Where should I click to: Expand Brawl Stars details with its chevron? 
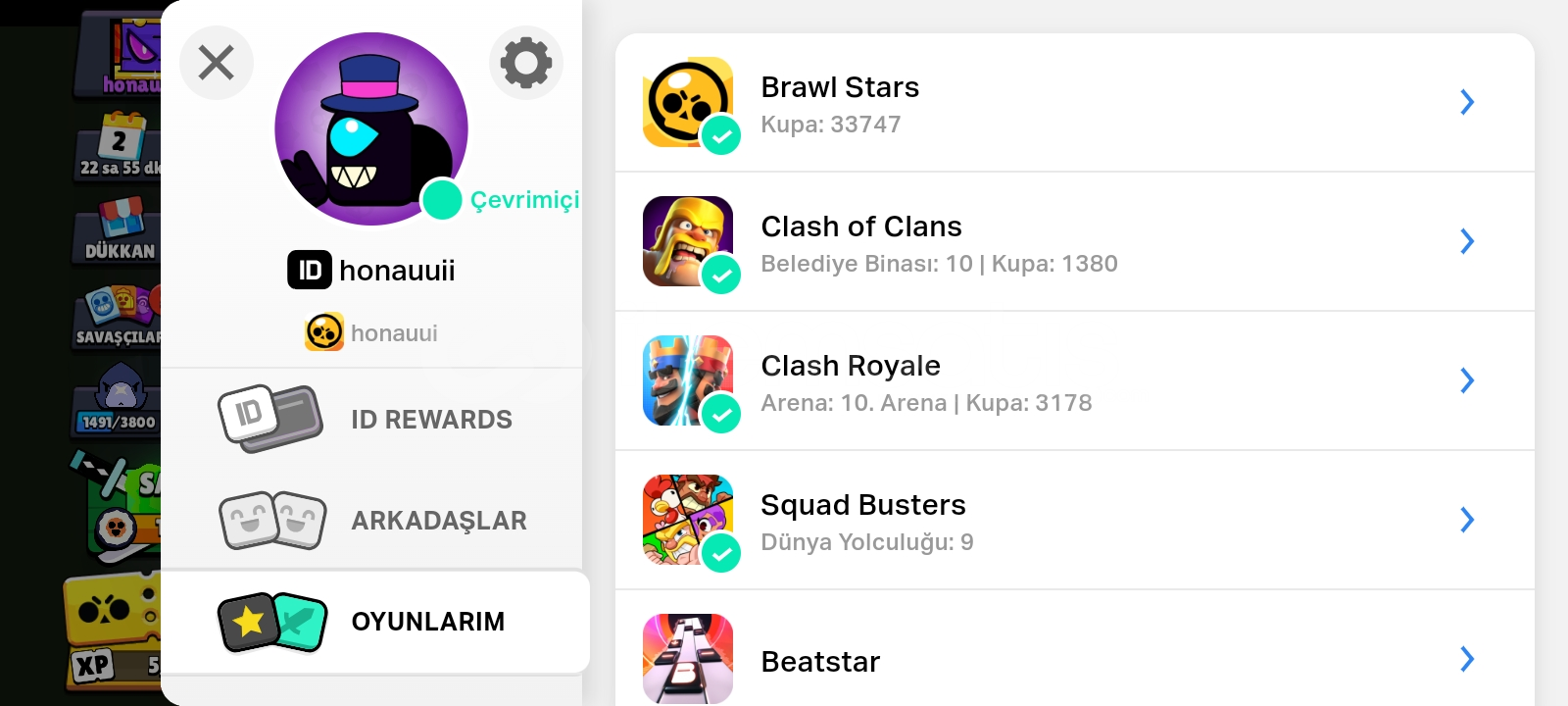(x=1467, y=102)
